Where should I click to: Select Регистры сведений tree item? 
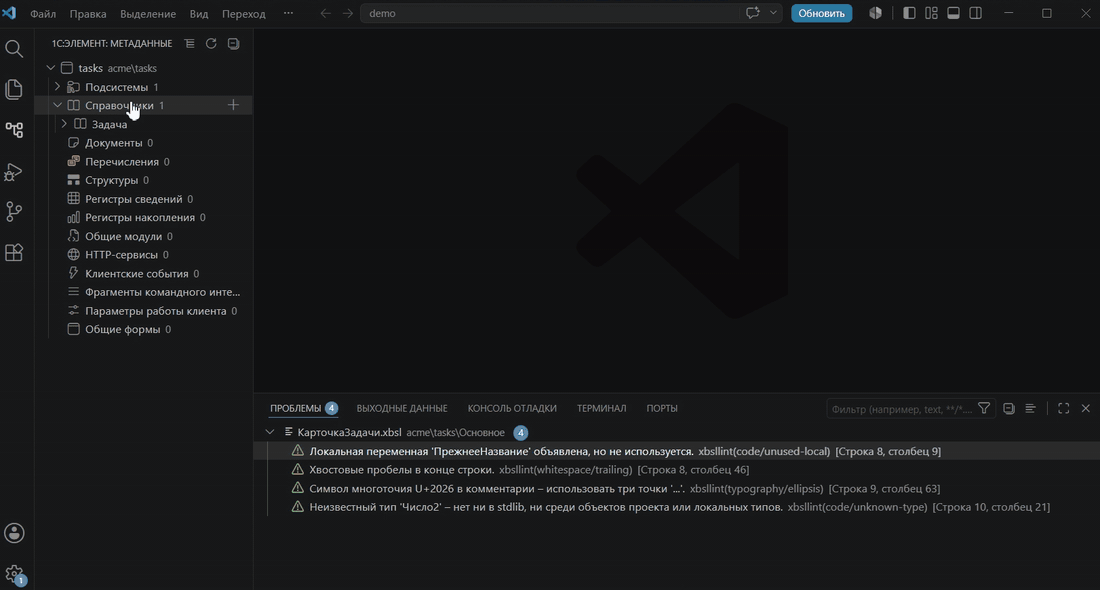[x=144, y=199]
